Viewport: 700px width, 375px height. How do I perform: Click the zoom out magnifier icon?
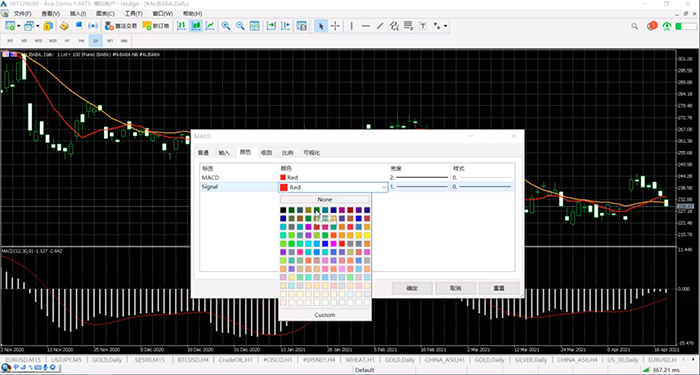pos(240,26)
